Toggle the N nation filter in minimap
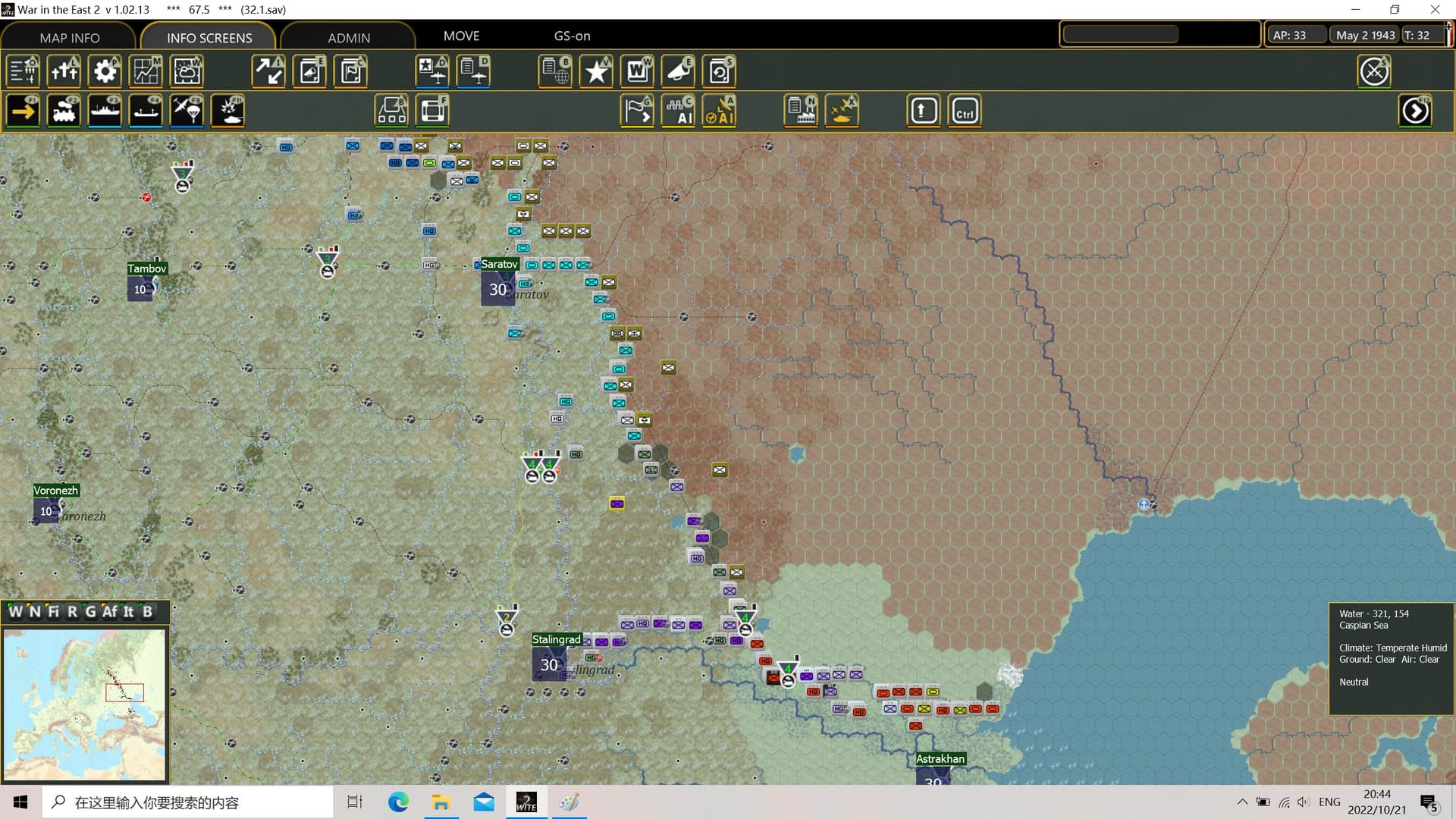This screenshot has width=1456, height=819. 35,611
